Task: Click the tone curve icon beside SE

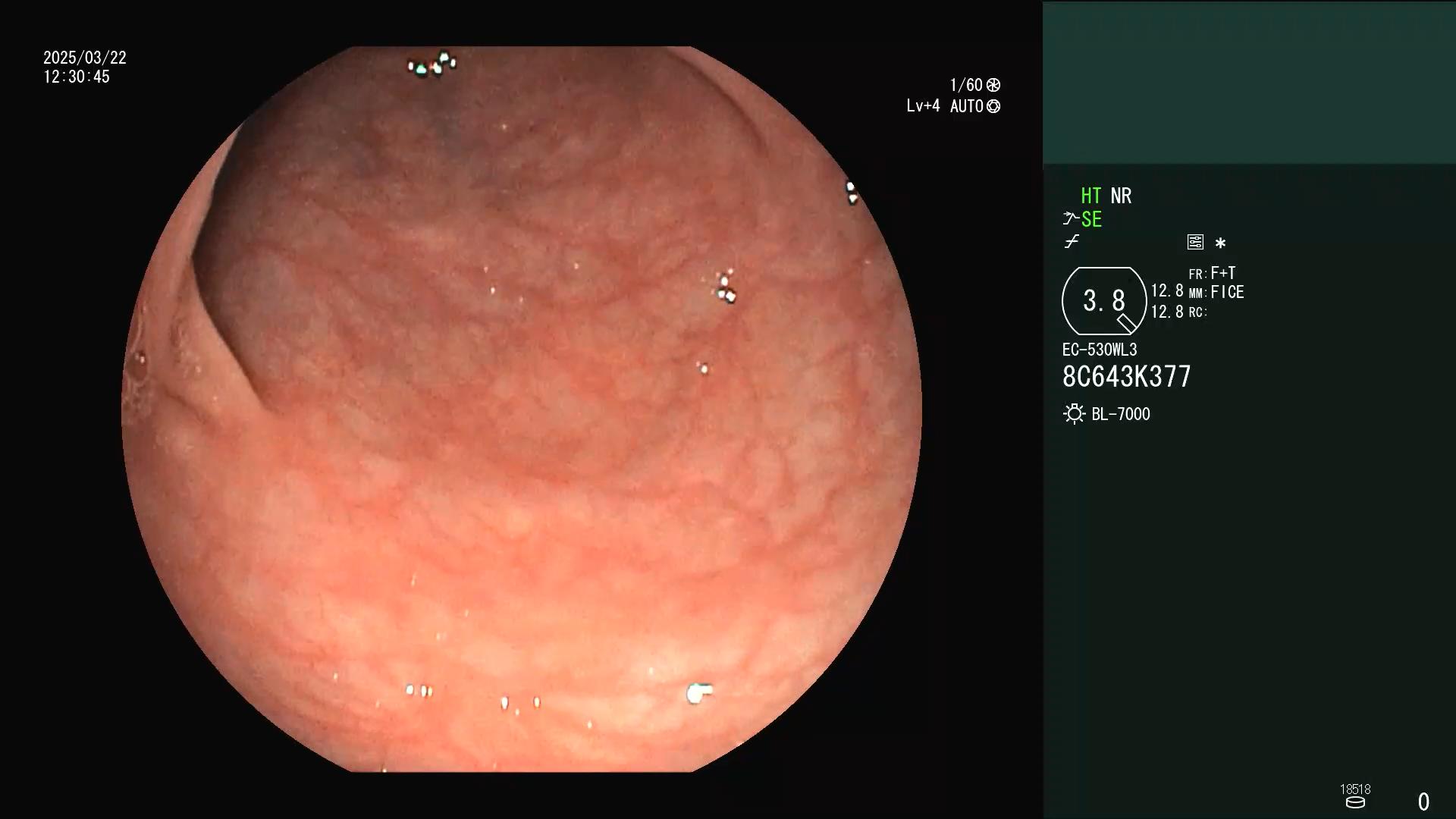Action: point(1070,219)
